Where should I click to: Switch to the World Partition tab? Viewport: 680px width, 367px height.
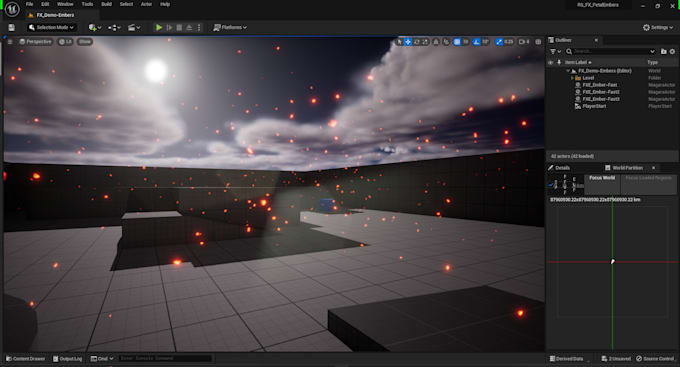[x=628, y=168]
